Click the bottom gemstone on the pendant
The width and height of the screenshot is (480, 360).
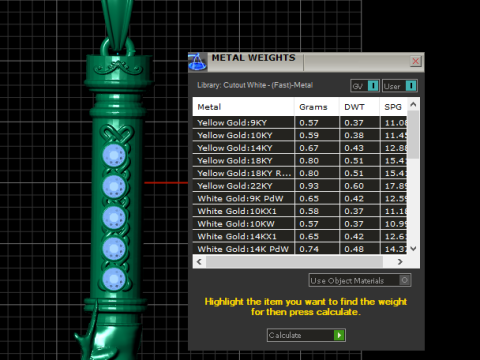114,279
